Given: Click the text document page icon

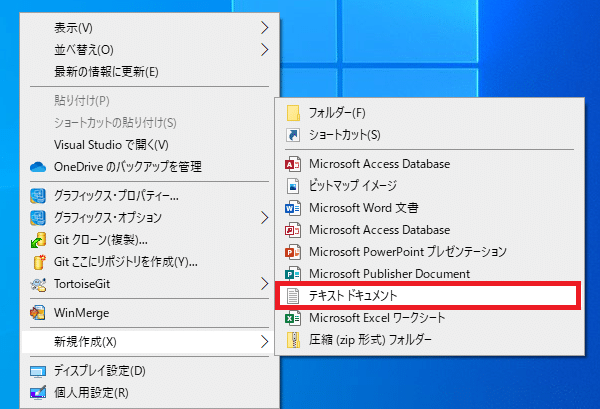Looking at the screenshot, I should pyautogui.click(x=293, y=296).
